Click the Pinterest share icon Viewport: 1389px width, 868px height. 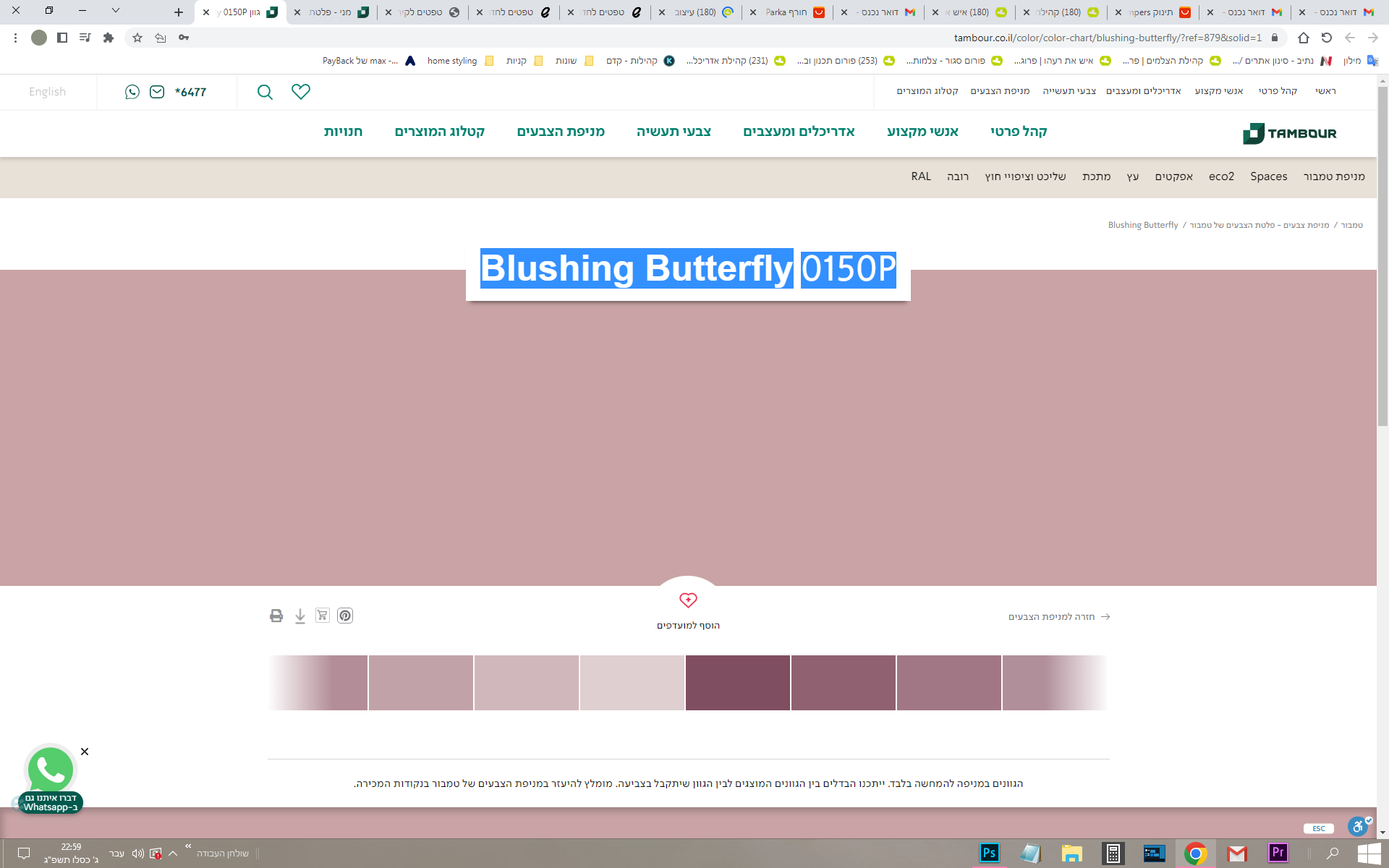(x=345, y=616)
